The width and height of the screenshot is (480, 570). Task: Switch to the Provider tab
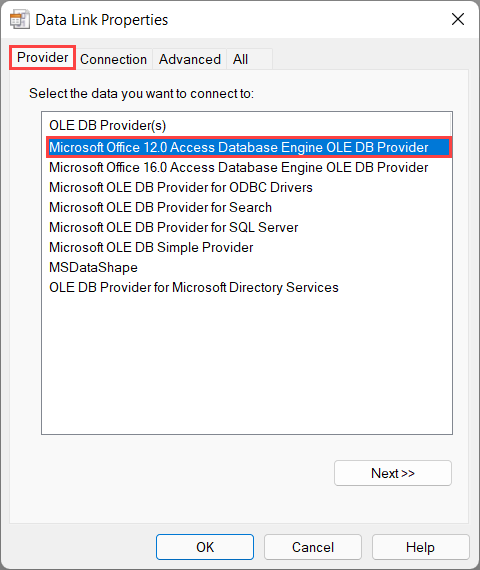(43, 57)
